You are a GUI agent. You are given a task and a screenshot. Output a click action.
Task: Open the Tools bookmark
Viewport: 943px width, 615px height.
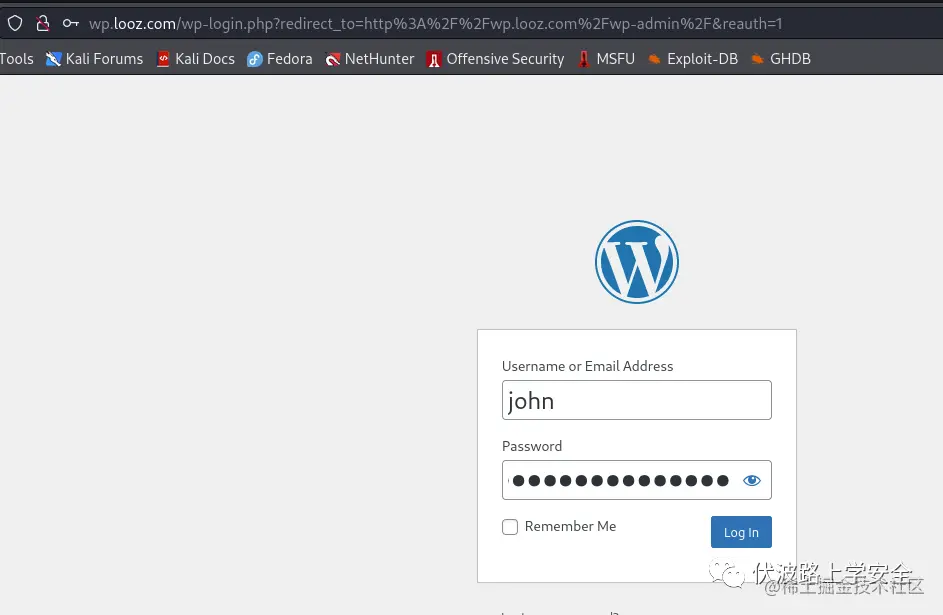pos(16,59)
